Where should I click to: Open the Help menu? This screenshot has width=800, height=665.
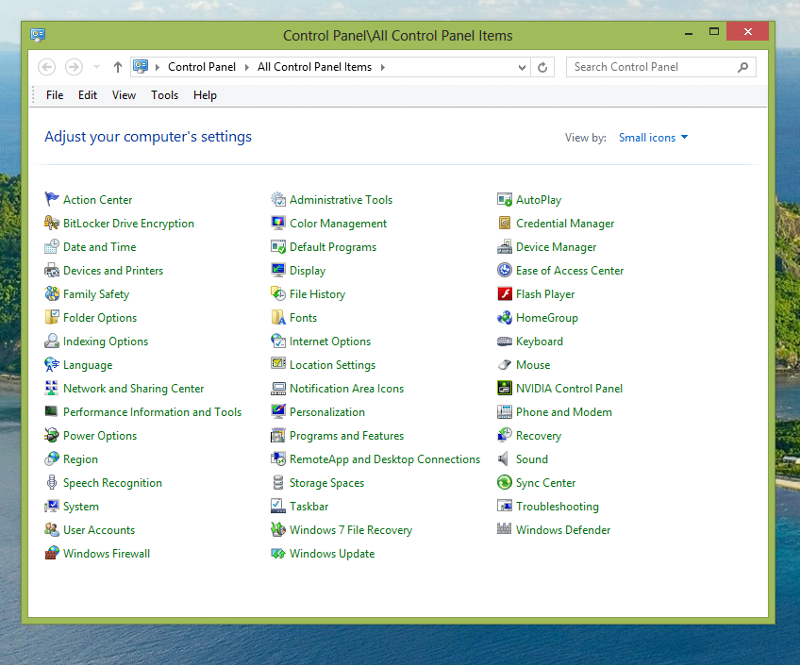205,95
